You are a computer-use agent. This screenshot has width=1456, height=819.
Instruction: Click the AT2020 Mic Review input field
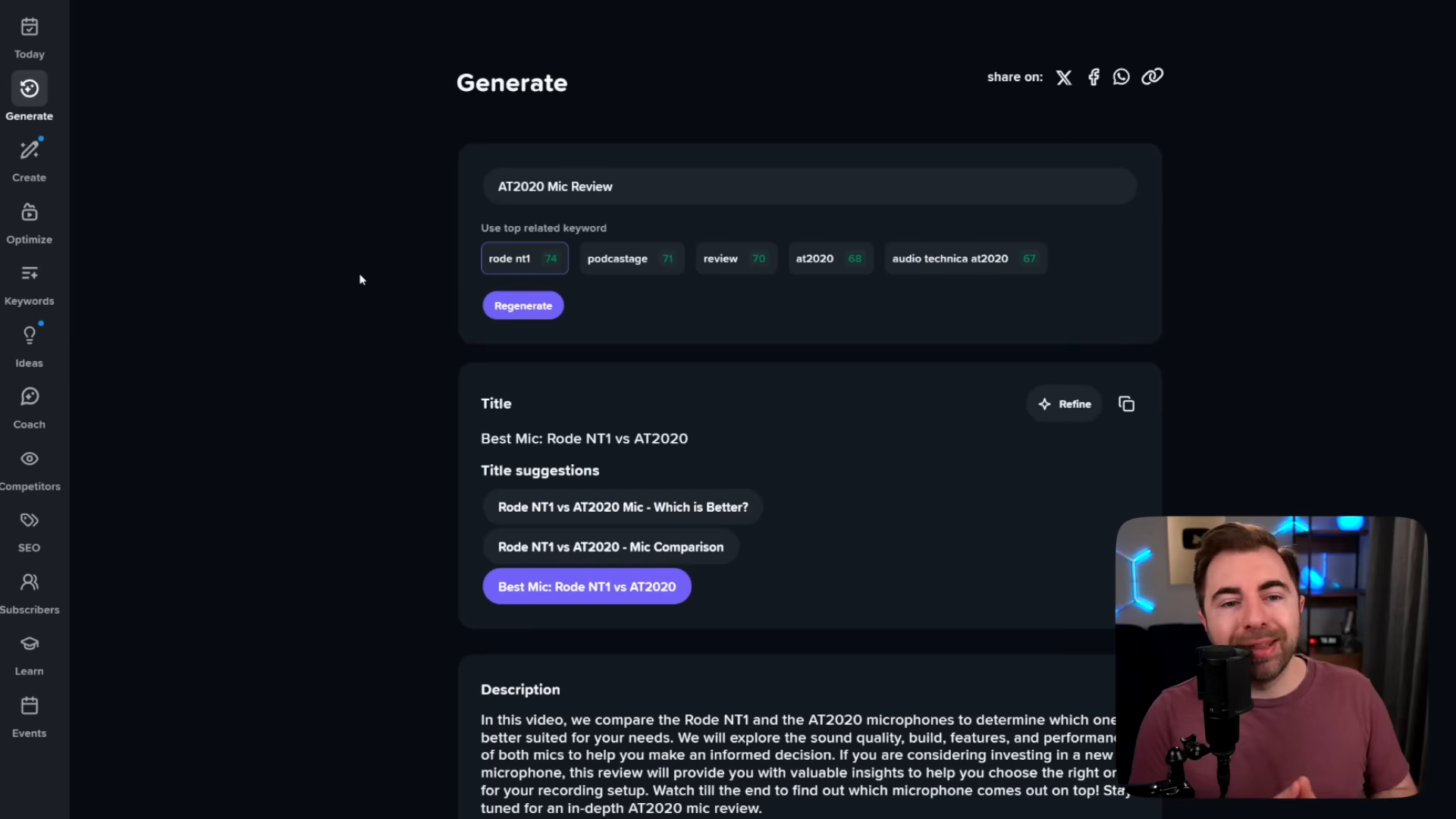click(808, 186)
